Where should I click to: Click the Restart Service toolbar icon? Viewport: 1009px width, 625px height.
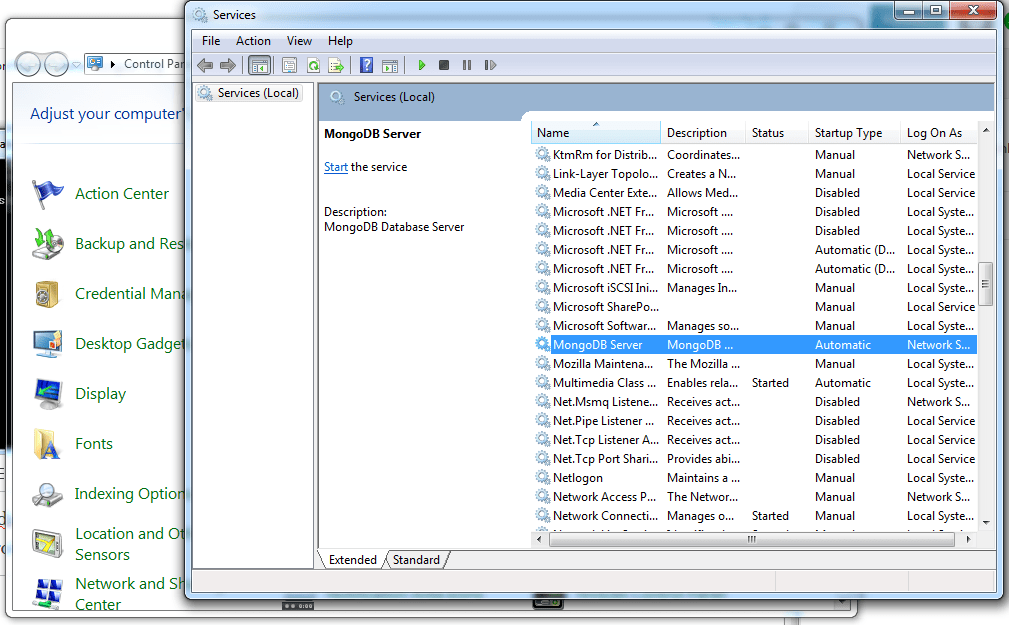pos(490,65)
